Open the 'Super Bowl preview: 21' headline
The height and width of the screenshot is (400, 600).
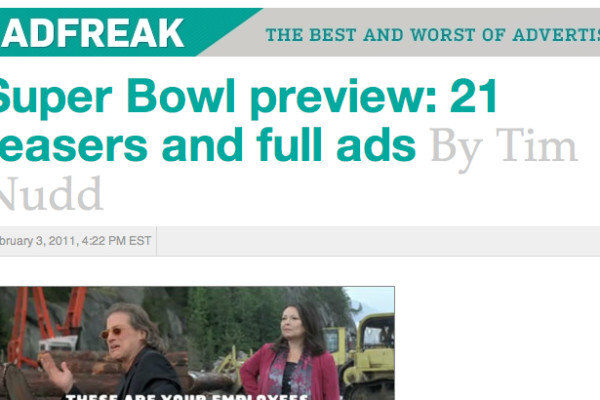248,96
